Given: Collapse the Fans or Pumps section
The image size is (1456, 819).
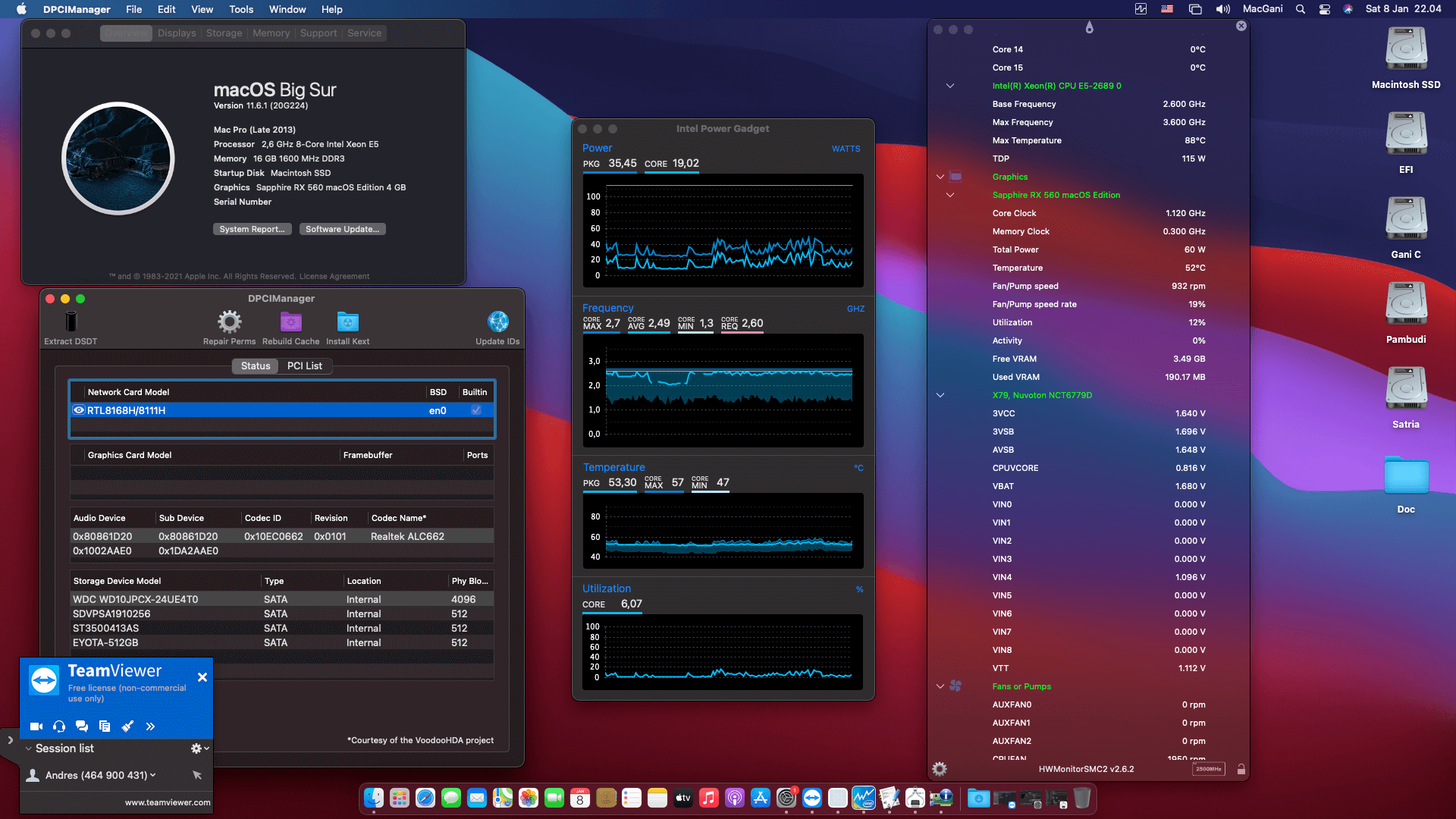Looking at the screenshot, I should pyautogui.click(x=940, y=686).
